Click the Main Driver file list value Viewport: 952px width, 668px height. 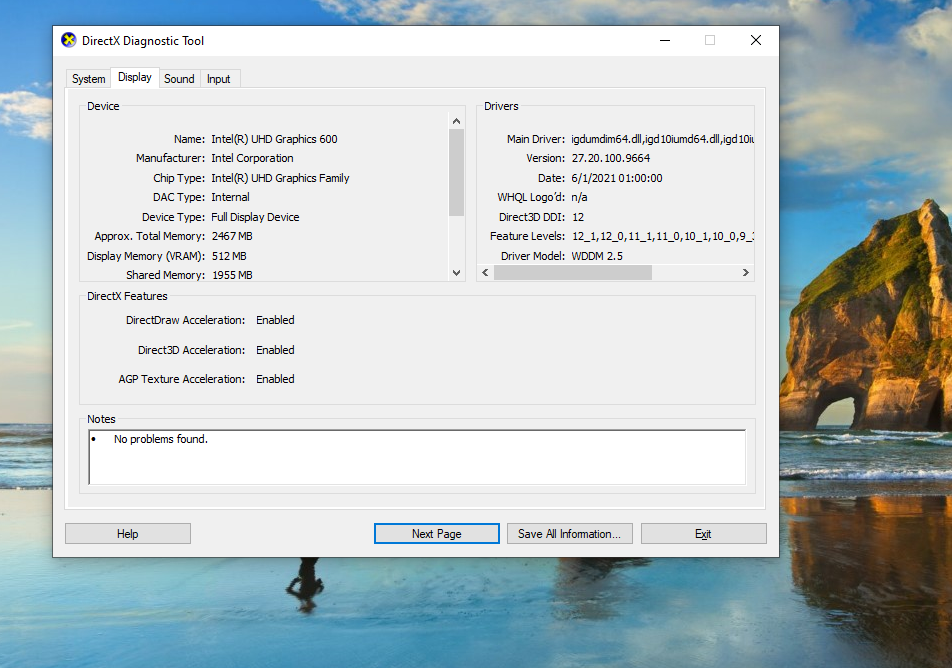pyautogui.click(x=662, y=139)
